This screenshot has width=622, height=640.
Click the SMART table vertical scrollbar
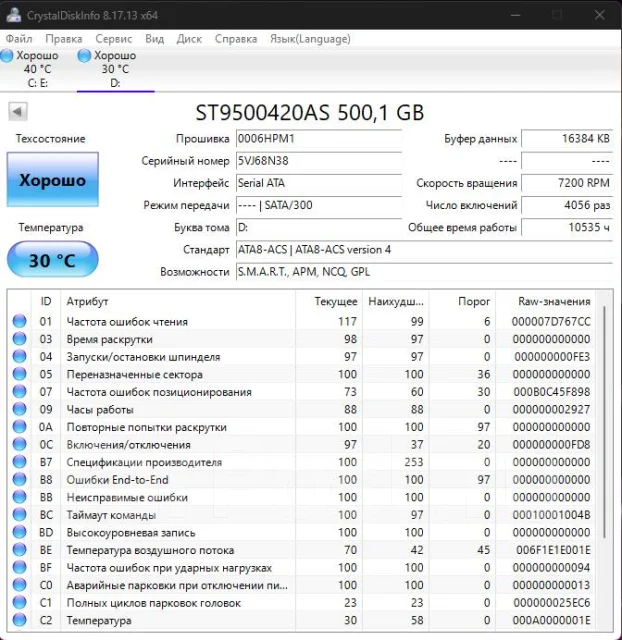(x=604, y=421)
